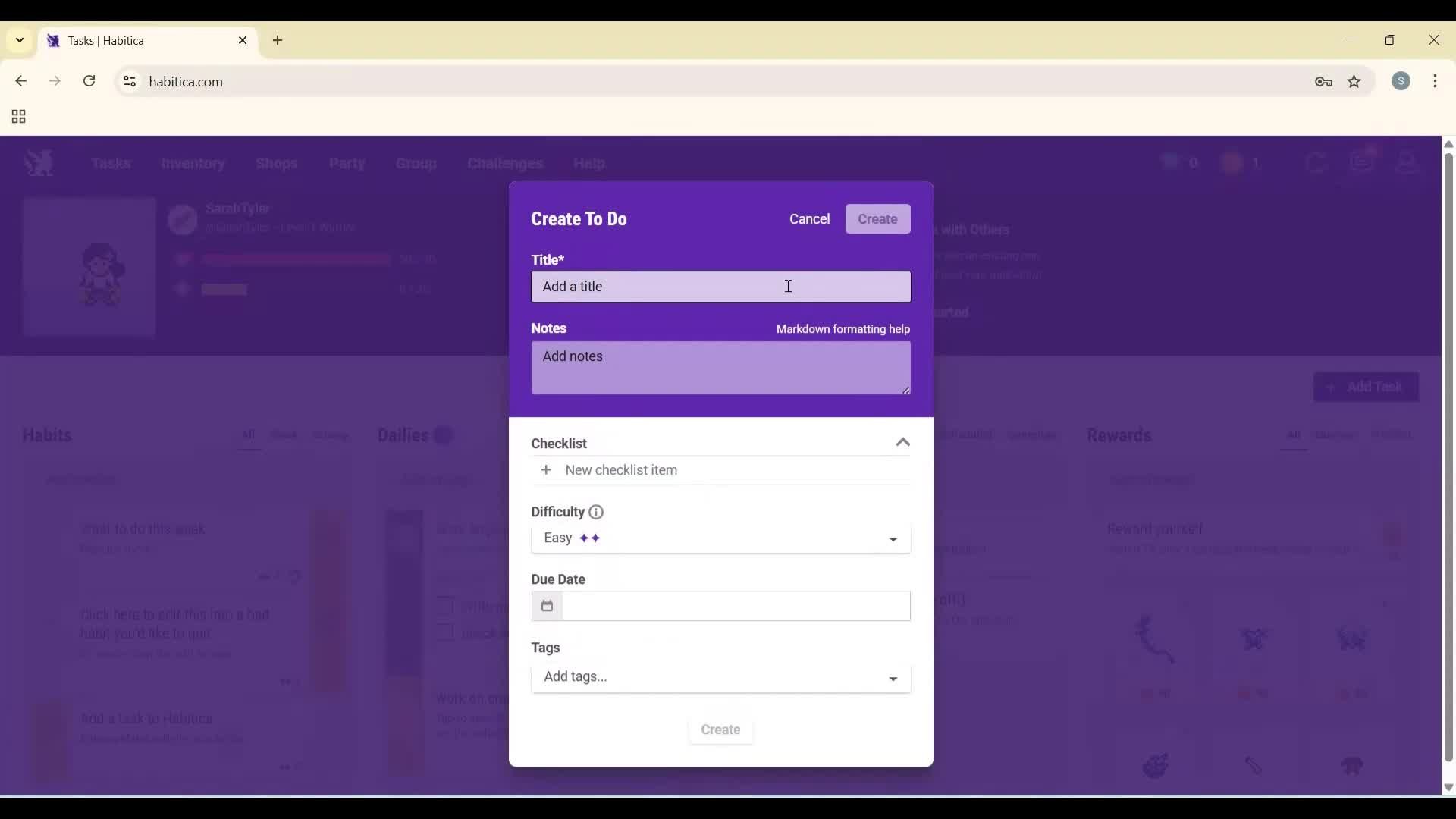The width and height of the screenshot is (1456, 819).
Task: Click the plus icon to add checklist item
Action: coord(547,470)
